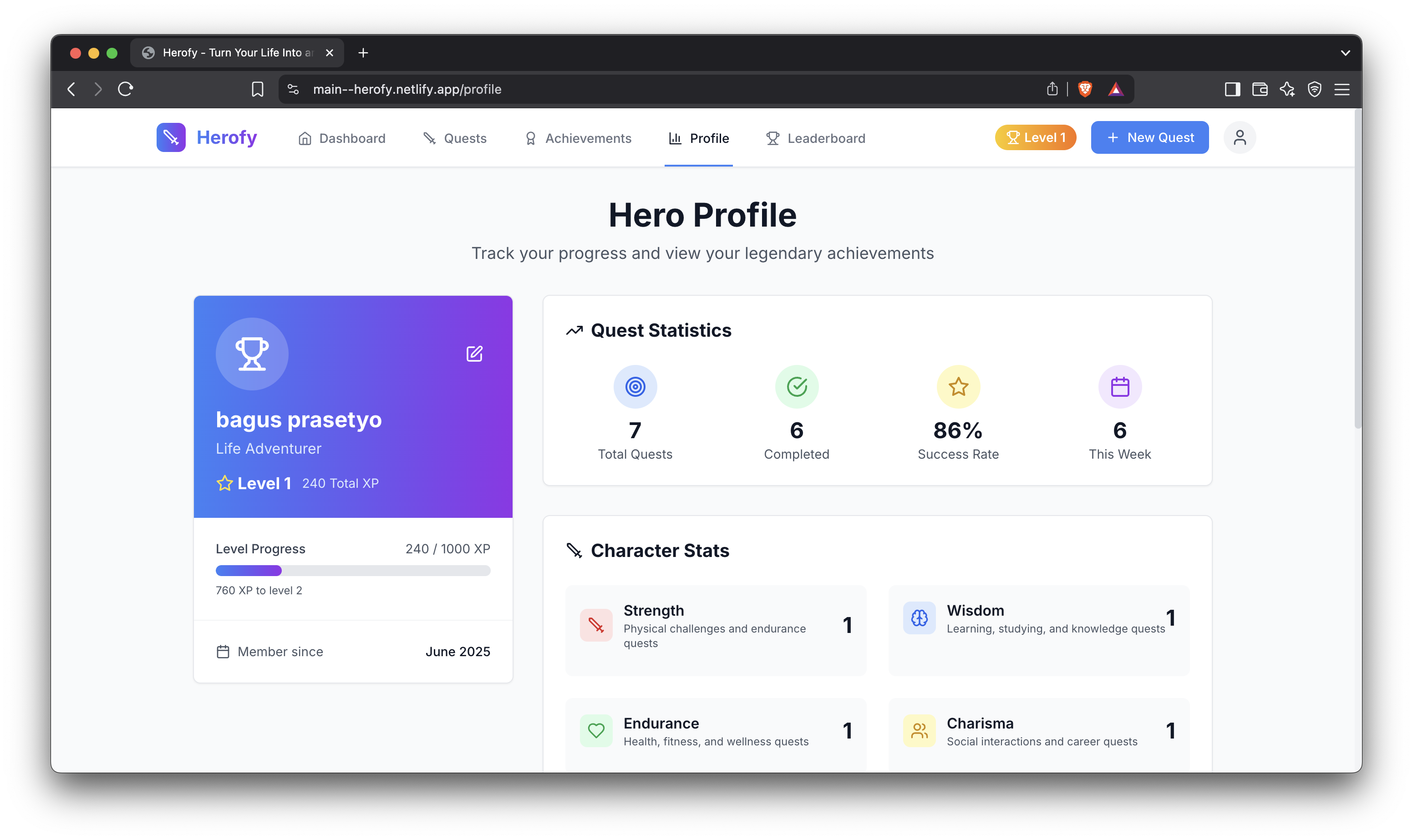The height and width of the screenshot is (840, 1413).
Task: Select the Herofy browser tab
Action: [x=237, y=53]
